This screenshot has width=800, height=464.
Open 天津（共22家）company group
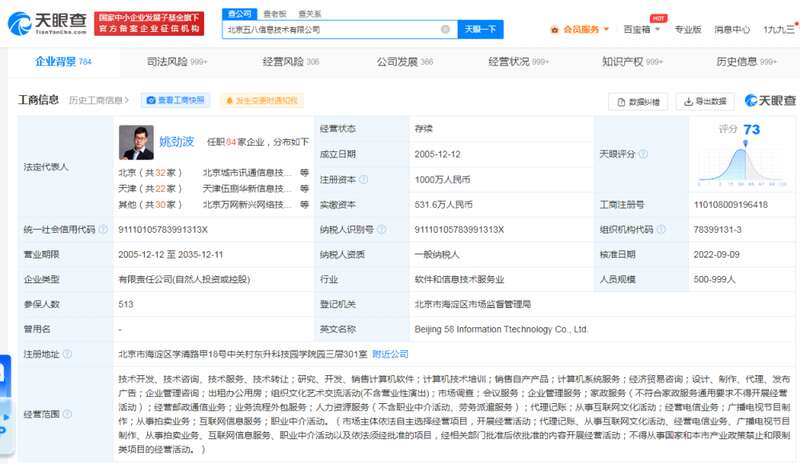click(150, 188)
